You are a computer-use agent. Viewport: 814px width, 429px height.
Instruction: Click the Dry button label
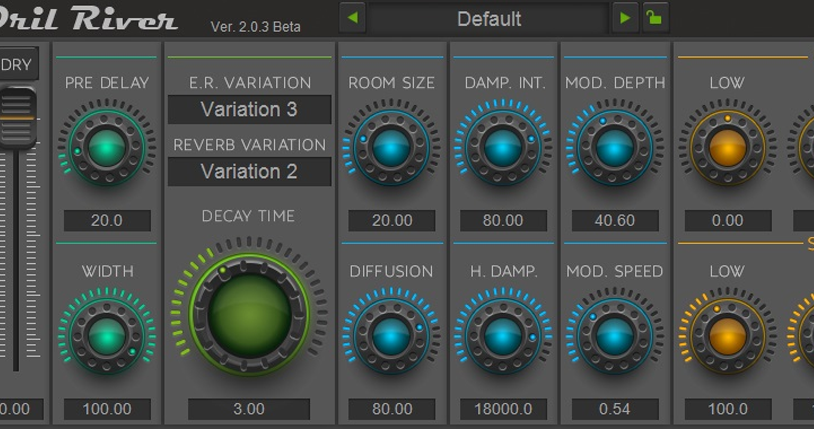[17, 64]
